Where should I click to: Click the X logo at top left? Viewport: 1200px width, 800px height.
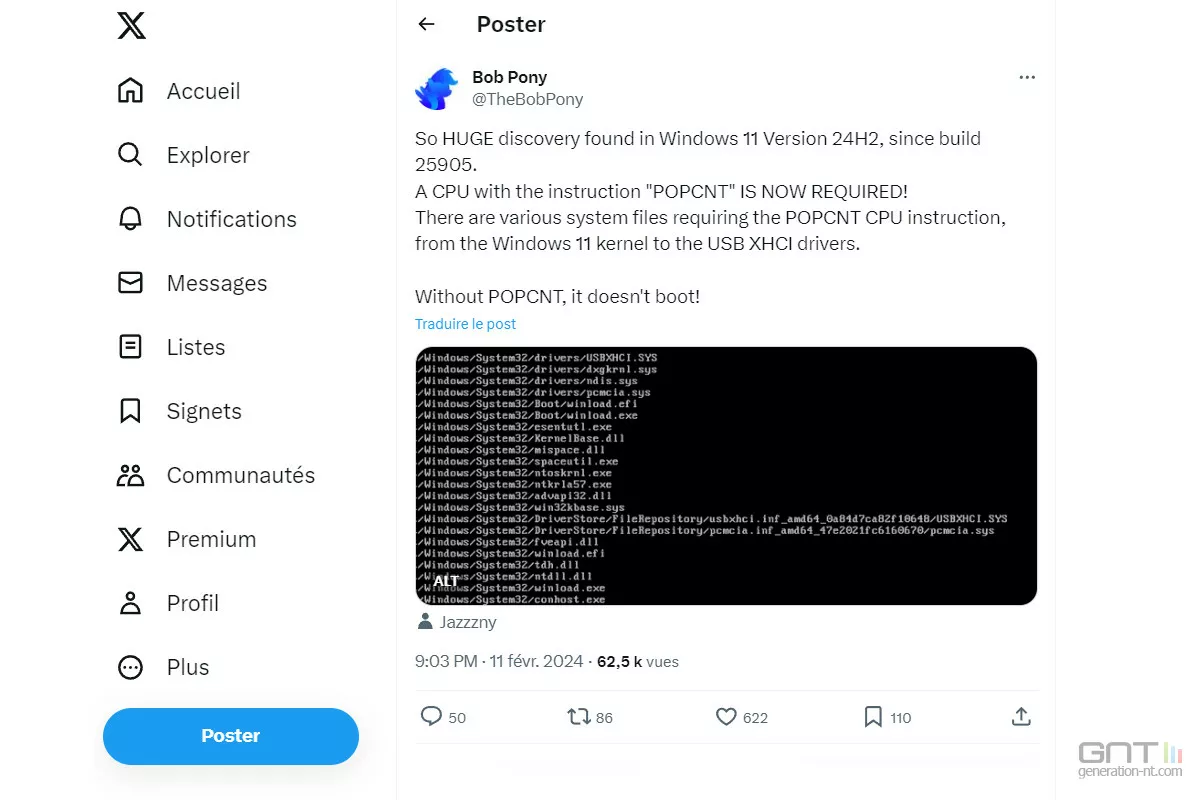click(x=131, y=24)
